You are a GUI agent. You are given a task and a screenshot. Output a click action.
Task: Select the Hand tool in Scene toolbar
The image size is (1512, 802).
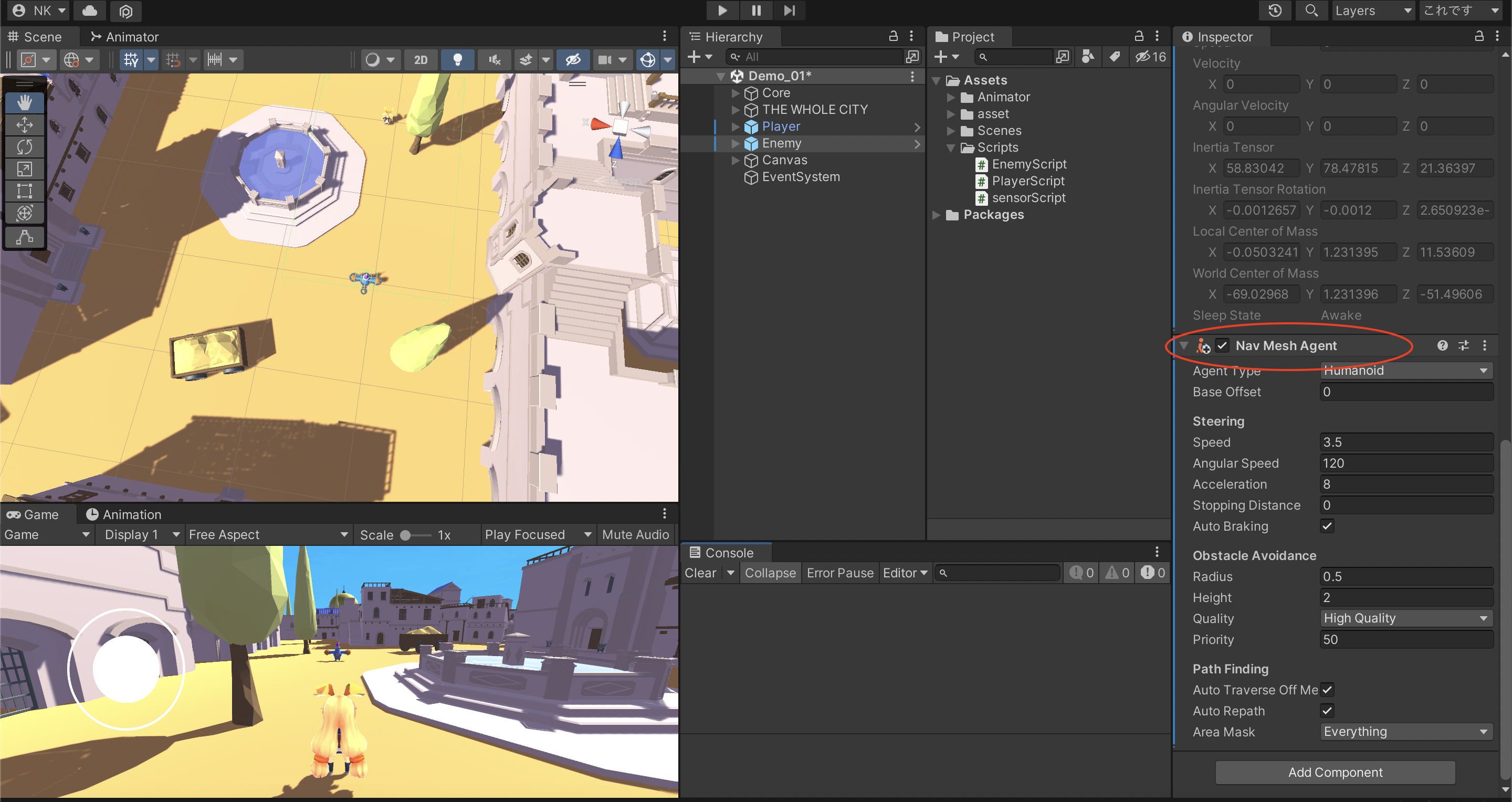click(24, 103)
